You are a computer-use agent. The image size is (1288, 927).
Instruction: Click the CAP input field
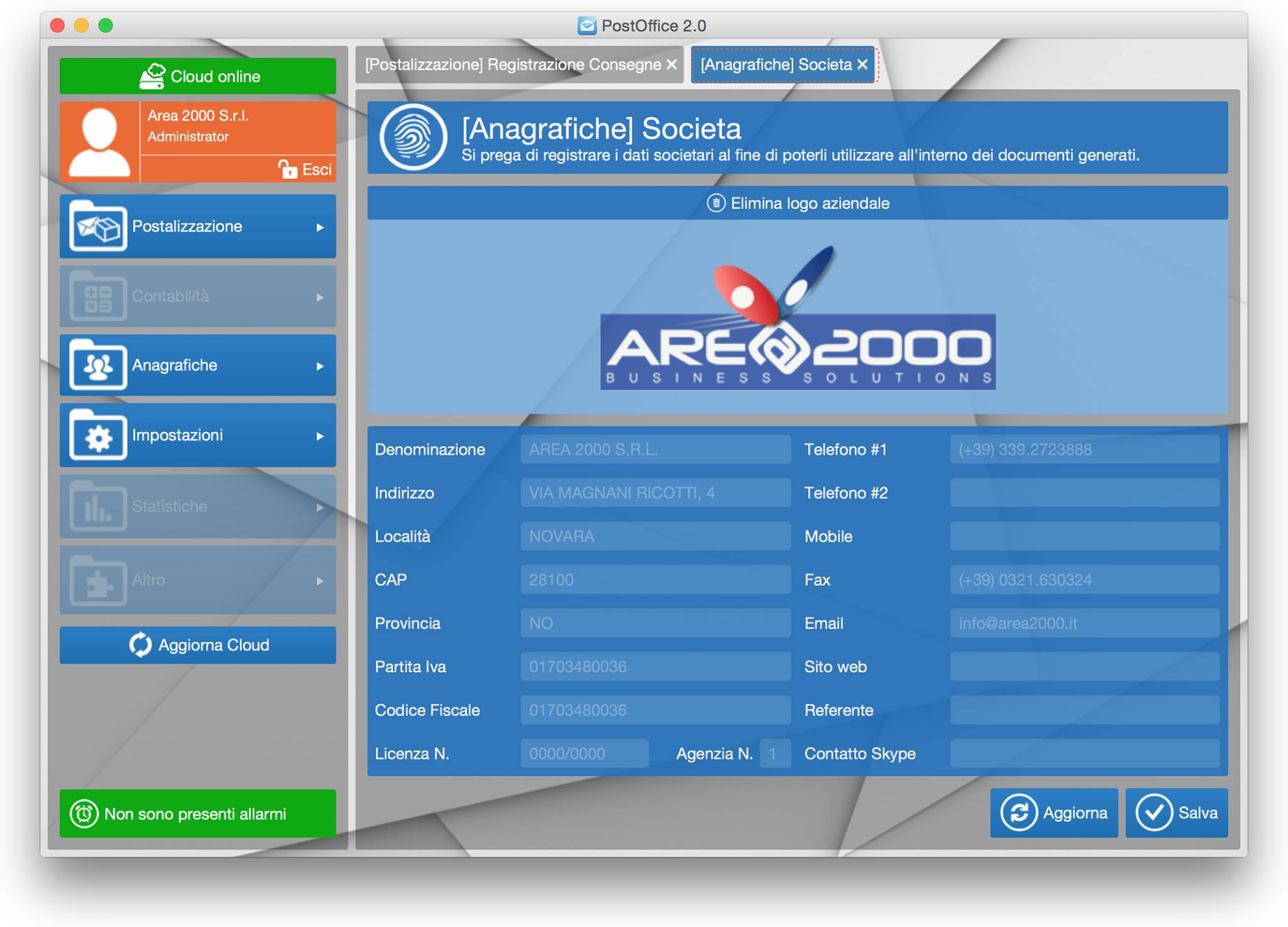pos(655,580)
